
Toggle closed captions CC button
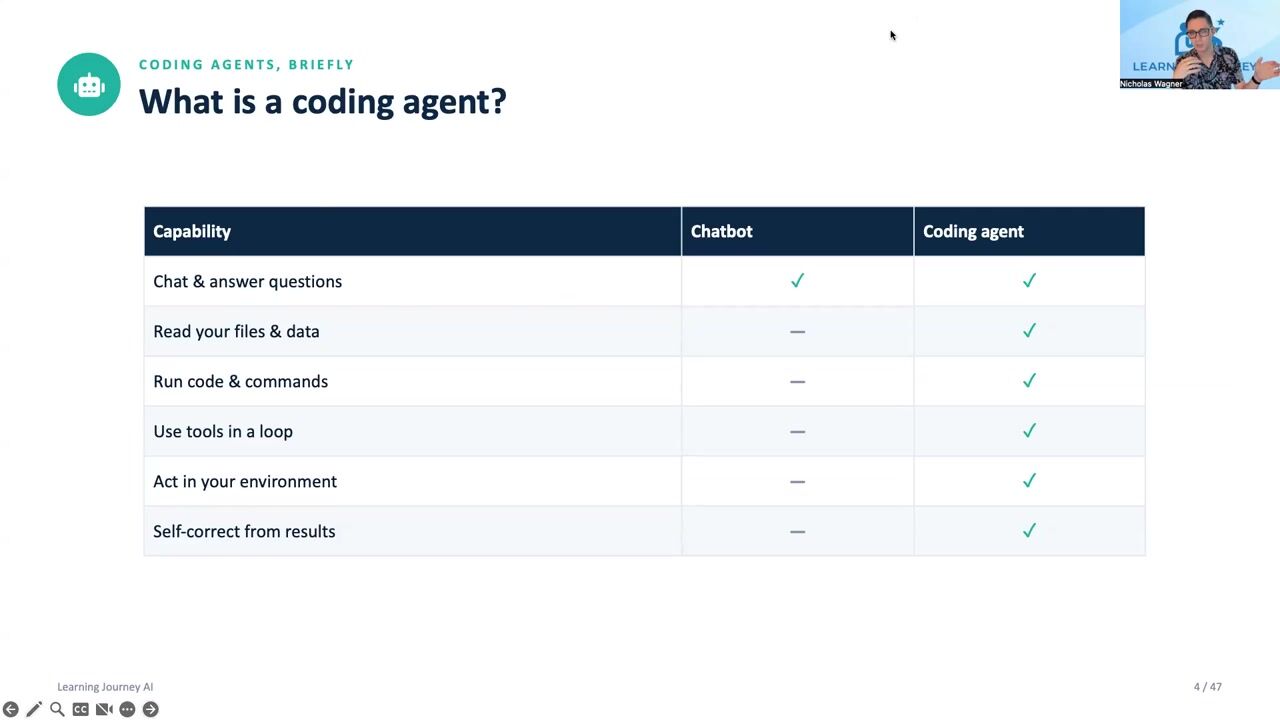point(80,709)
